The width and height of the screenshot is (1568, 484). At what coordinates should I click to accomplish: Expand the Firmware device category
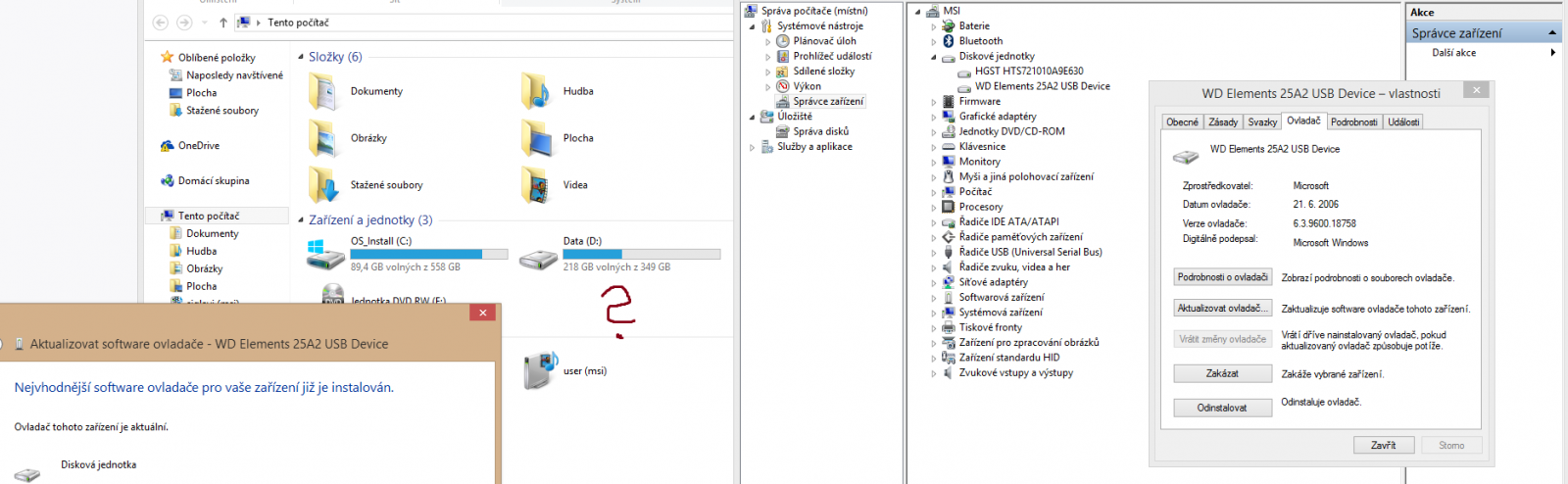(x=934, y=102)
